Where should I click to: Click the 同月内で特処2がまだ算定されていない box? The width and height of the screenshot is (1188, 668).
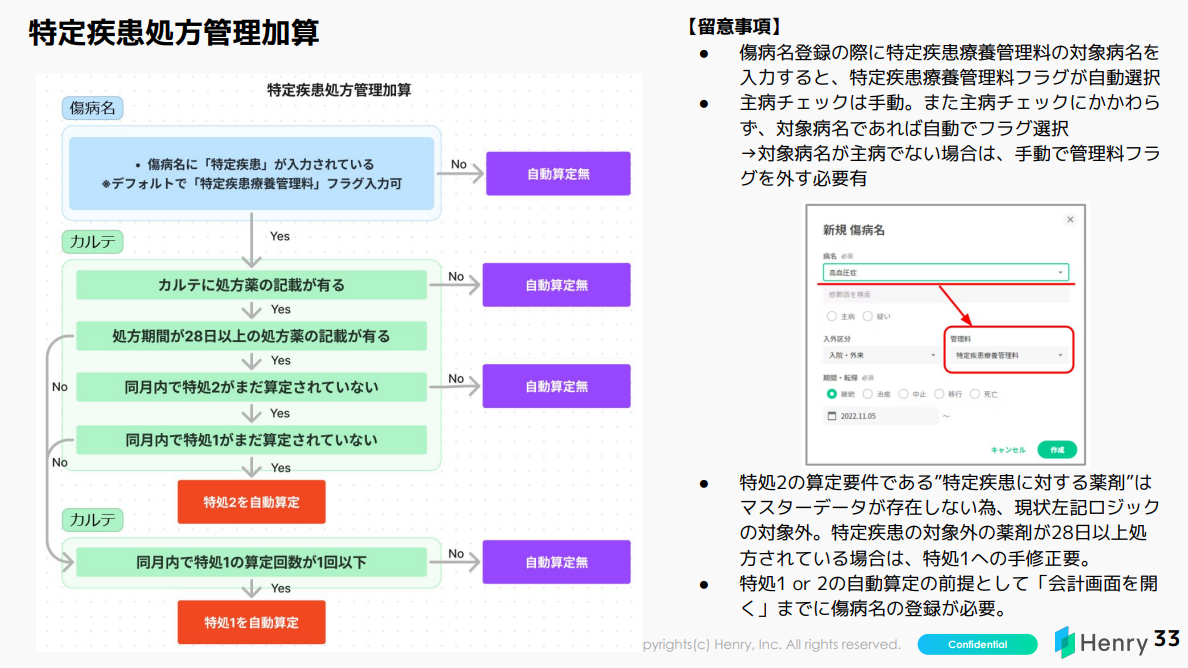pos(252,387)
